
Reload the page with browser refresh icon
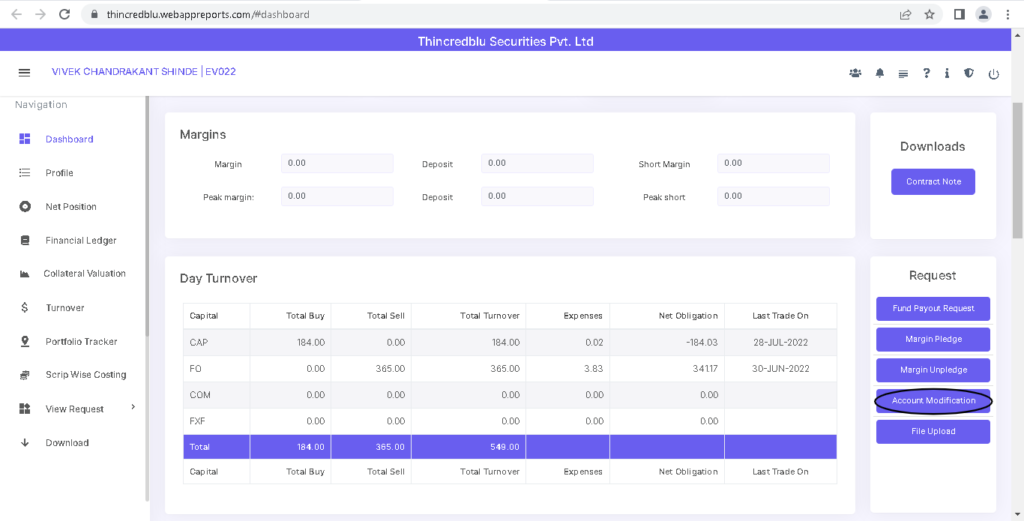coord(64,14)
